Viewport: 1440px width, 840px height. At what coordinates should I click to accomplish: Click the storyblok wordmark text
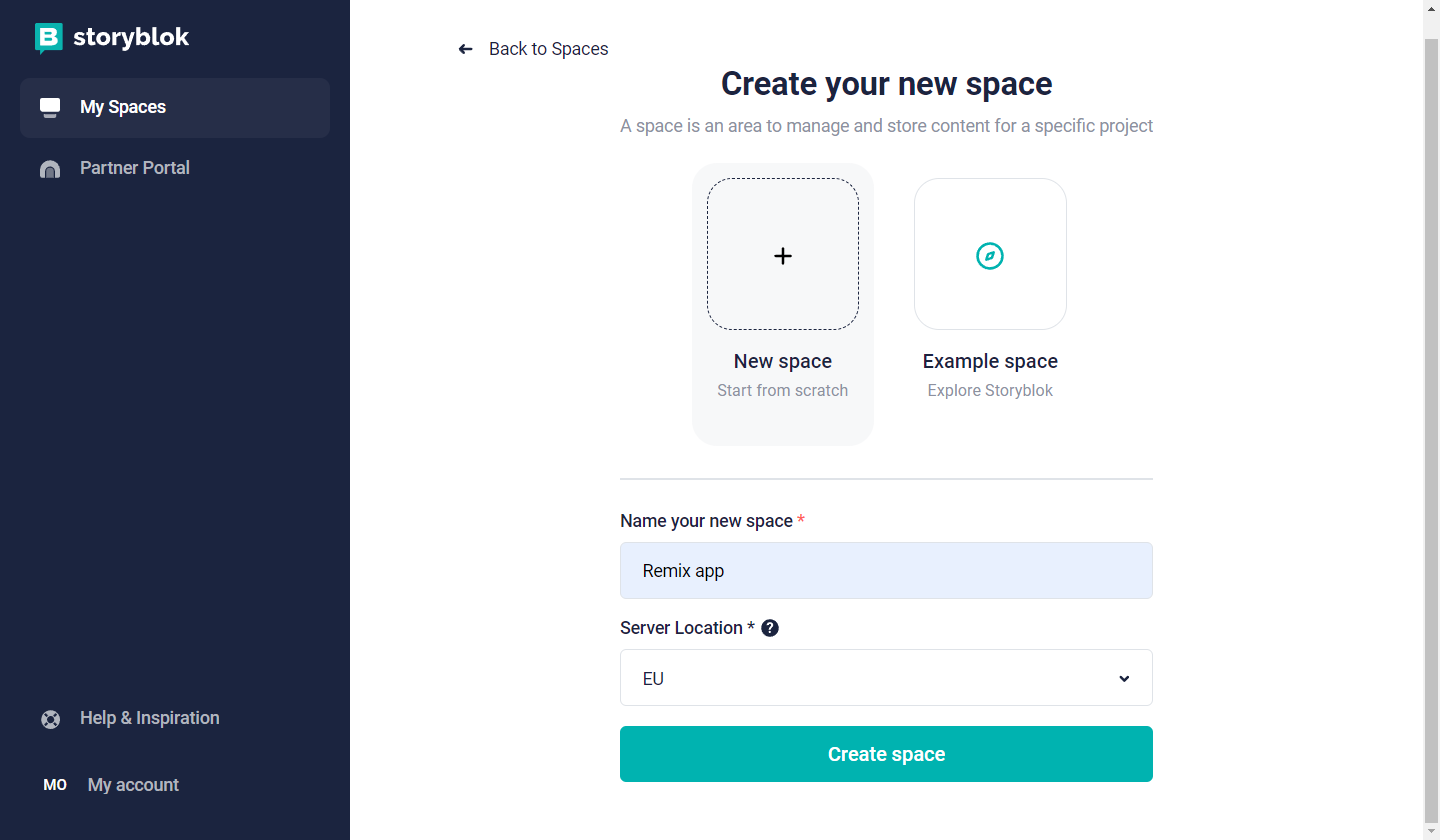point(131,38)
